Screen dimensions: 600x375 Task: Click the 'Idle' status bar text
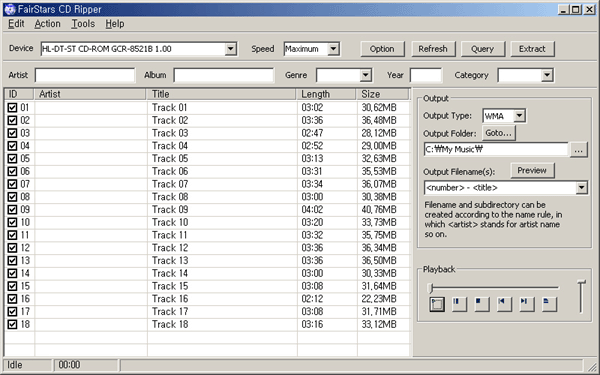tap(15, 365)
